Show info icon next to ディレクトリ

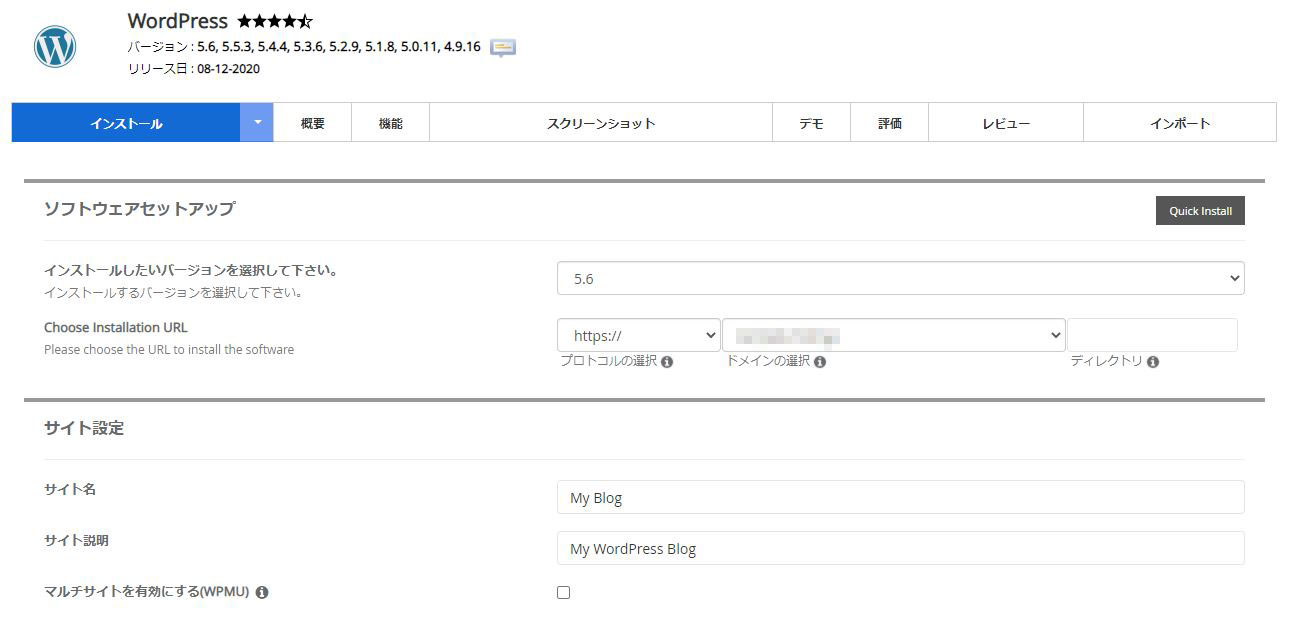[x=1153, y=362]
